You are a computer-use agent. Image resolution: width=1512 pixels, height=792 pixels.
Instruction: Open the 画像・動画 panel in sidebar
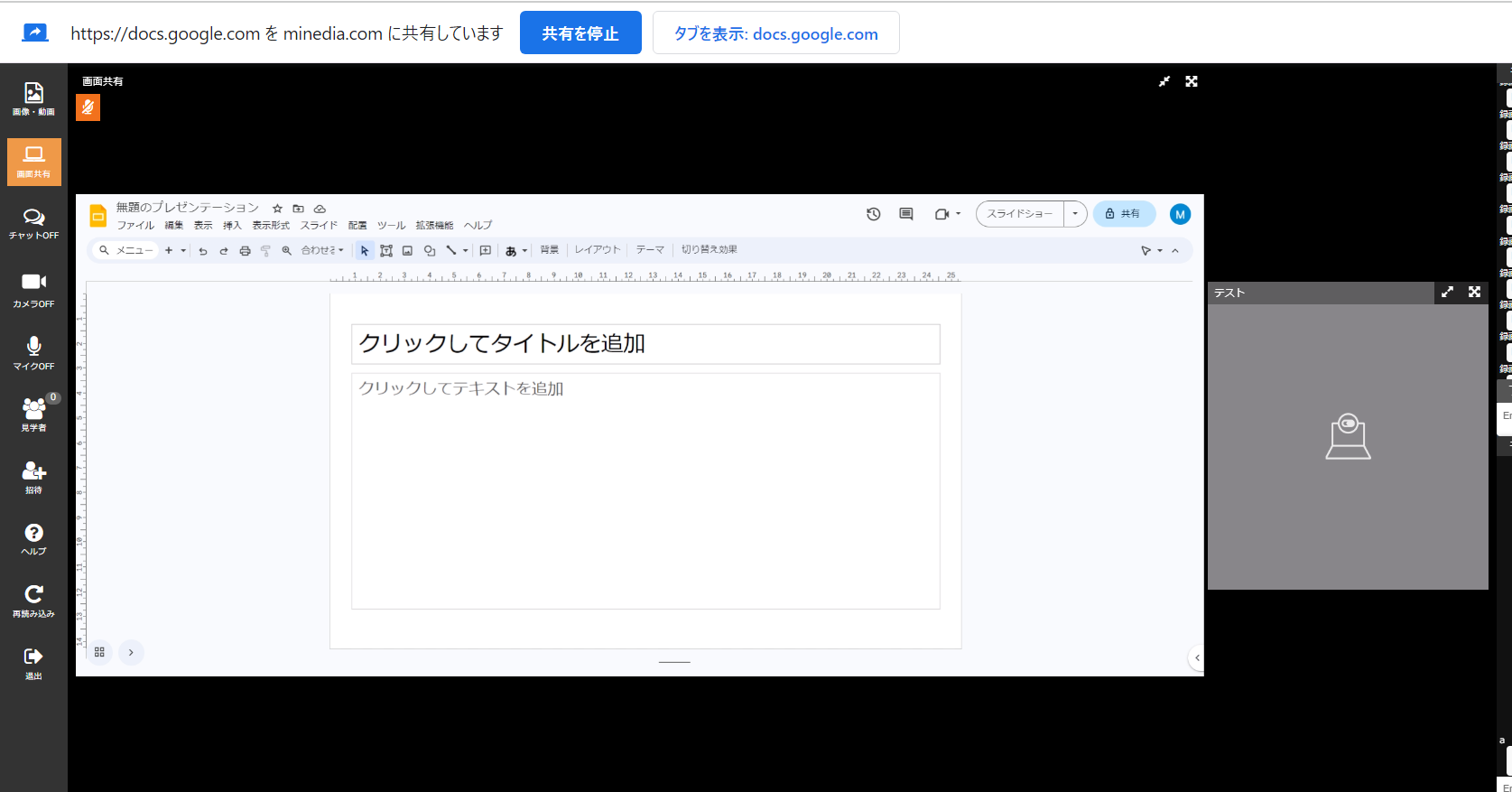click(33, 98)
